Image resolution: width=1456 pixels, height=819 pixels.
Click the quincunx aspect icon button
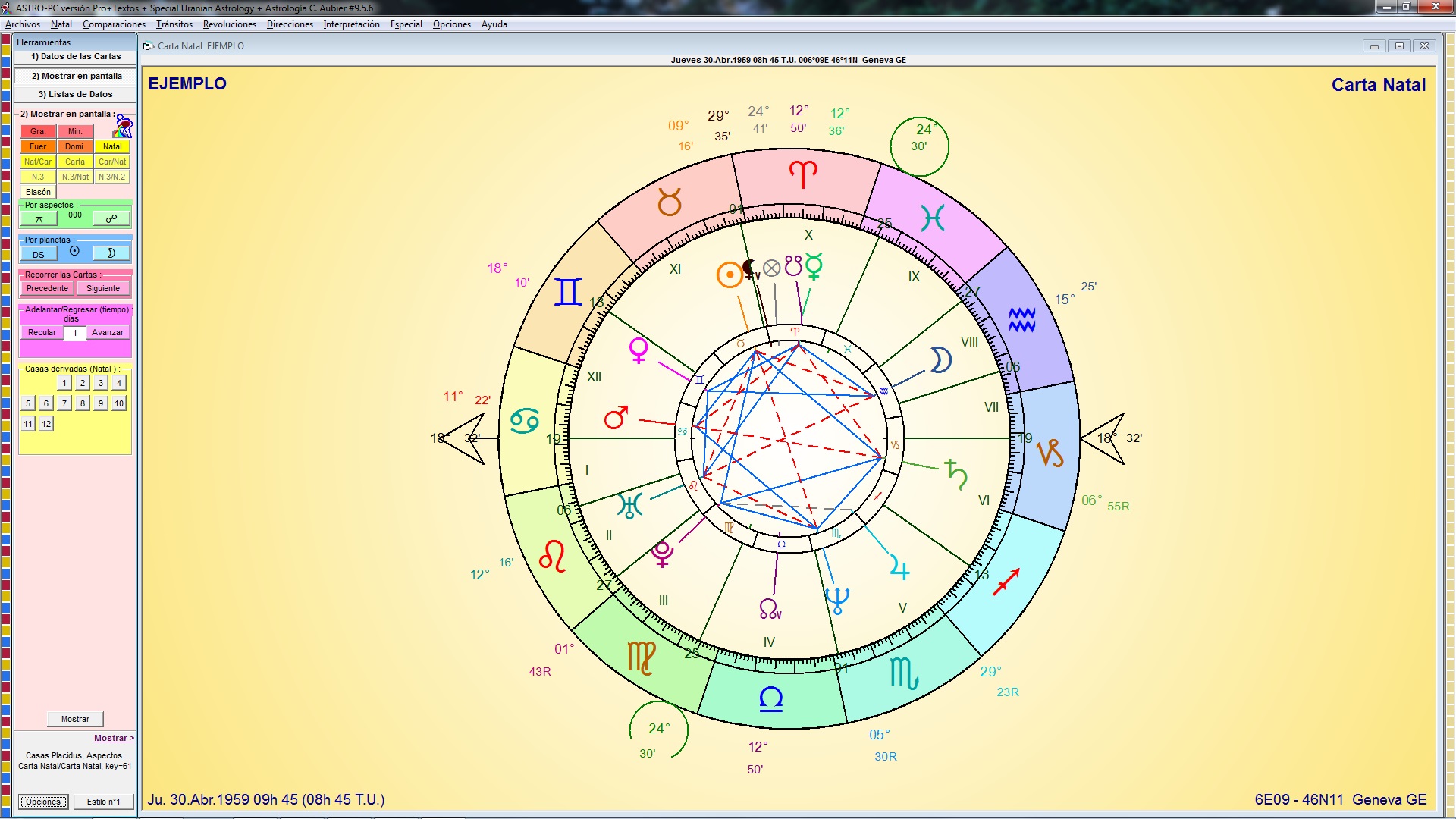click(39, 219)
